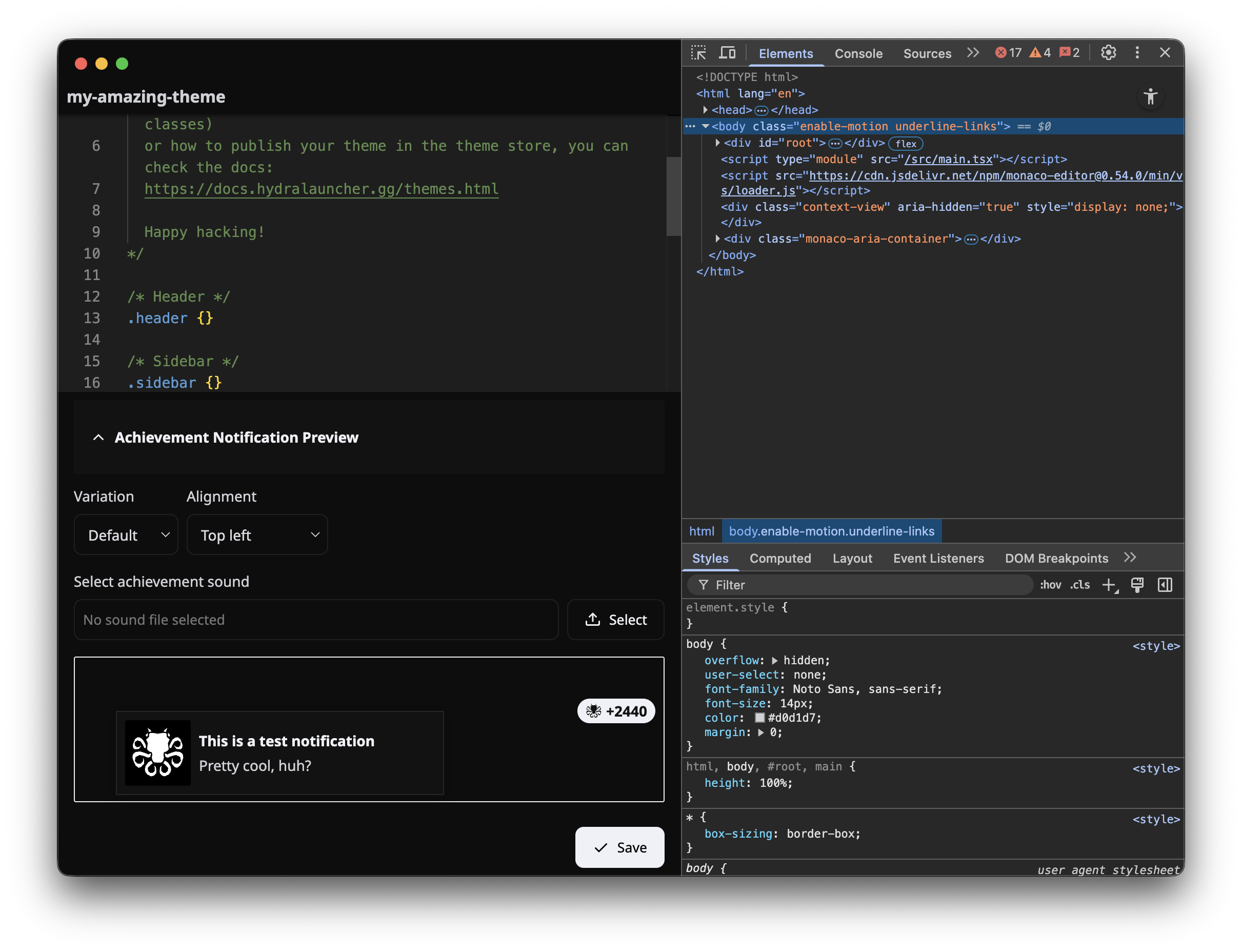
Task: Open the hydralauncher themes documentation link
Action: (320, 189)
